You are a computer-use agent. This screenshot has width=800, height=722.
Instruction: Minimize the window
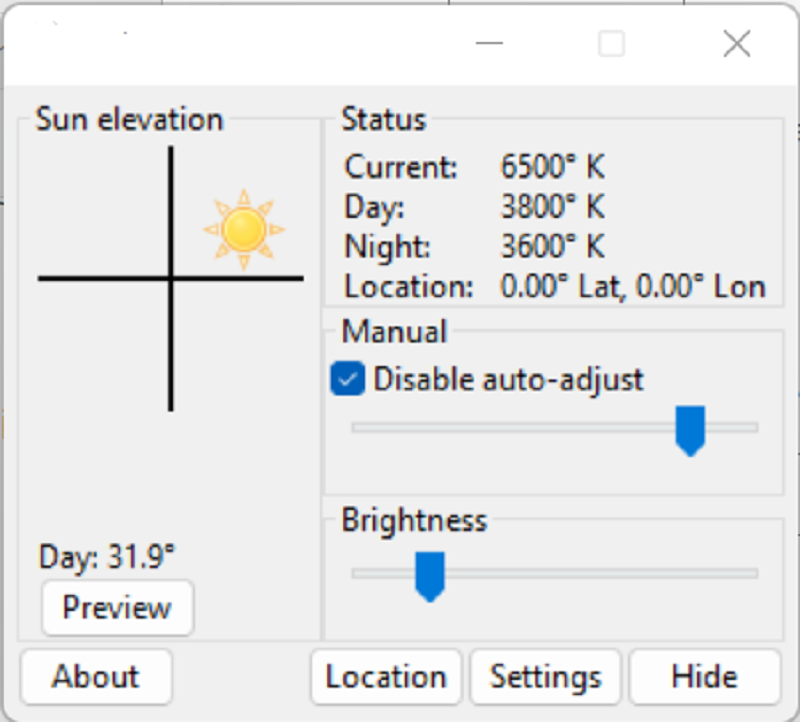(489, 43)
